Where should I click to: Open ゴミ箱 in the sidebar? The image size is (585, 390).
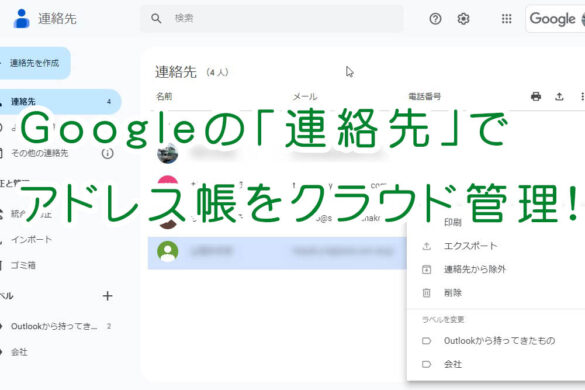point(23,265)
